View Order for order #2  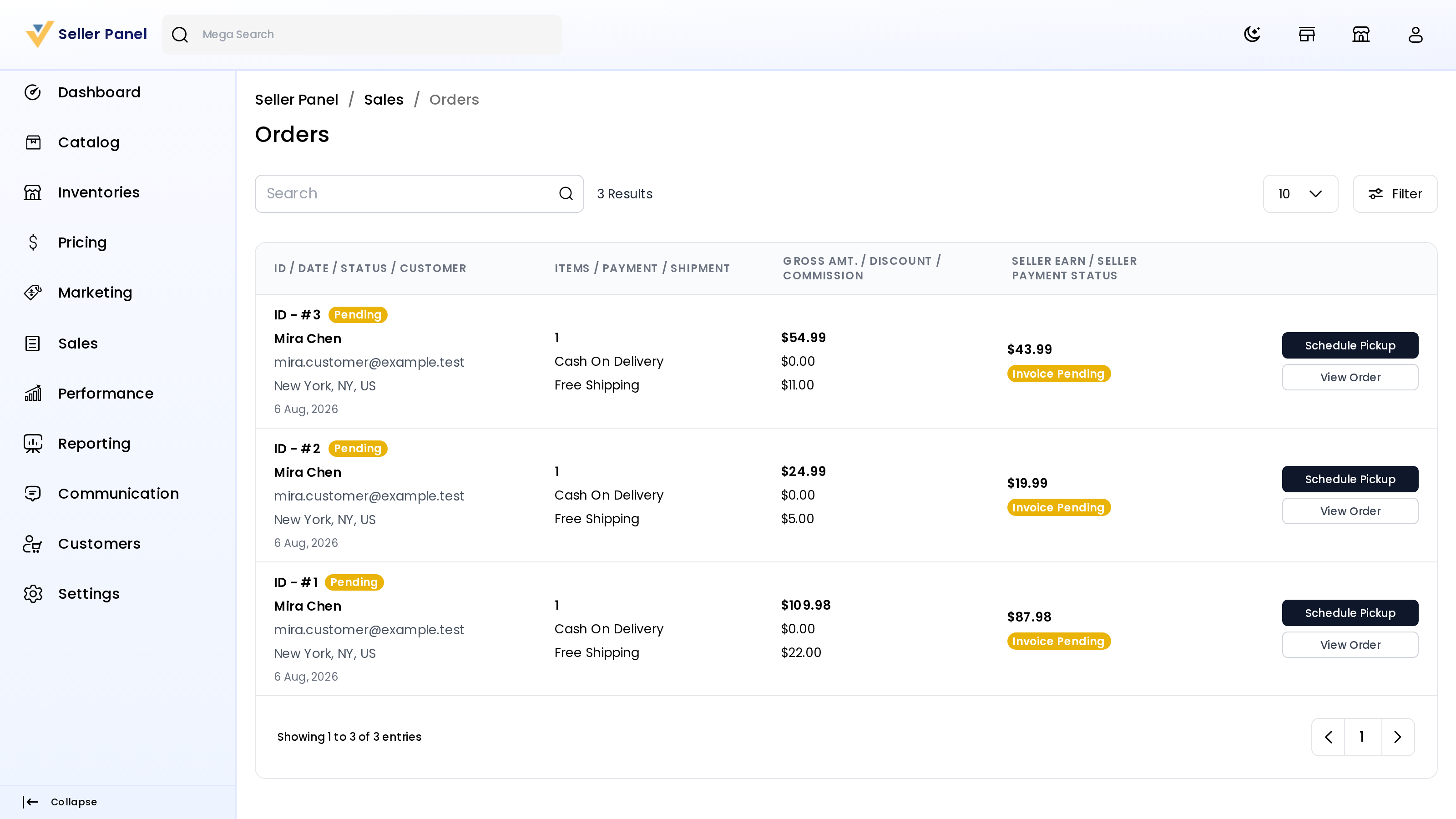pos(1350,511)
